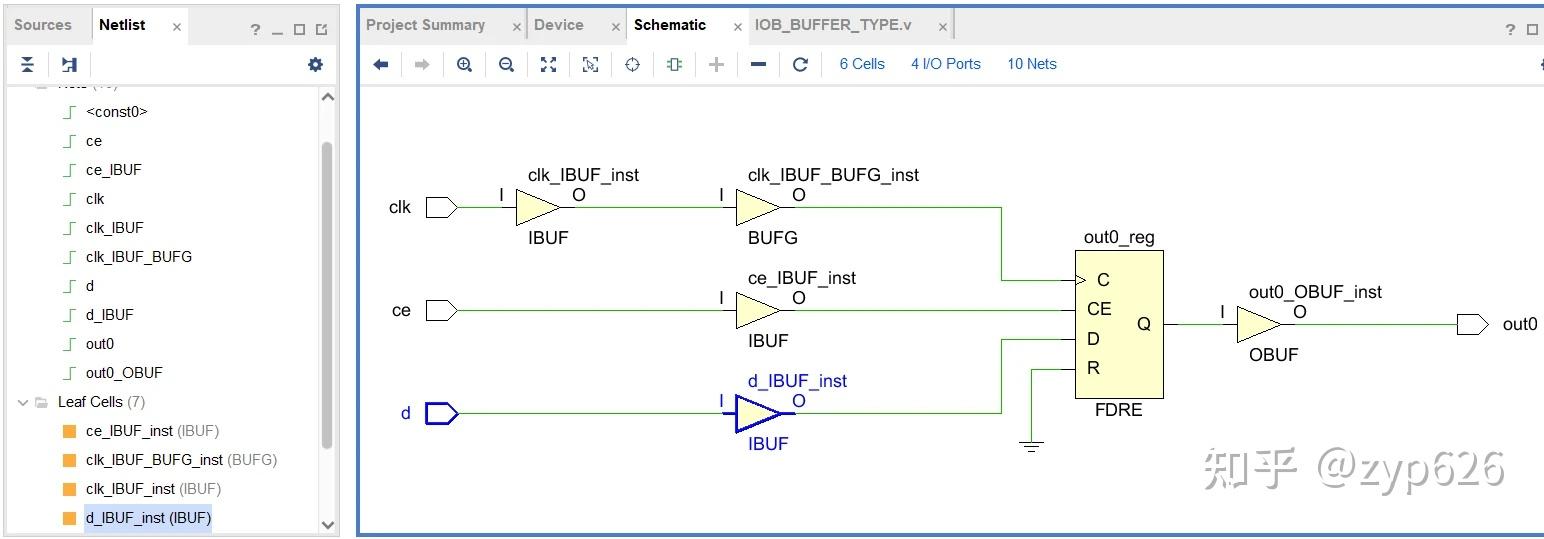1544x539 pixels.
Task: Click the Netlist vertical scrollbar thumb
Action: [327, 295]
